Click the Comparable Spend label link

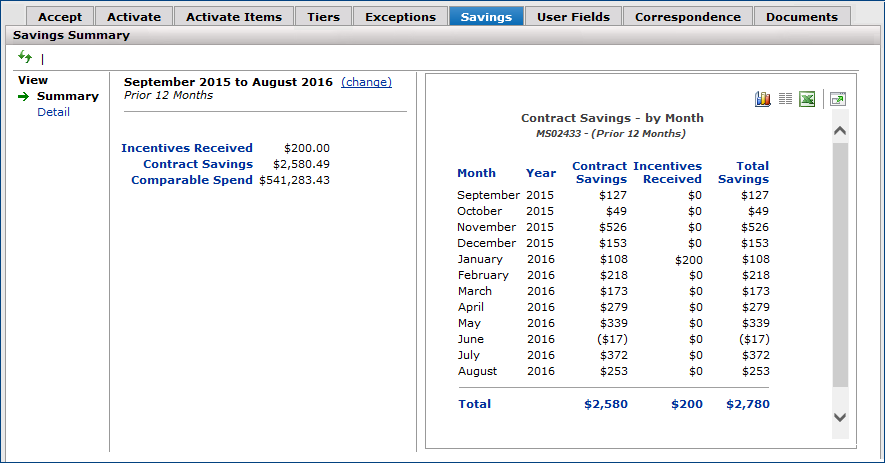click(x=192, y=180)
